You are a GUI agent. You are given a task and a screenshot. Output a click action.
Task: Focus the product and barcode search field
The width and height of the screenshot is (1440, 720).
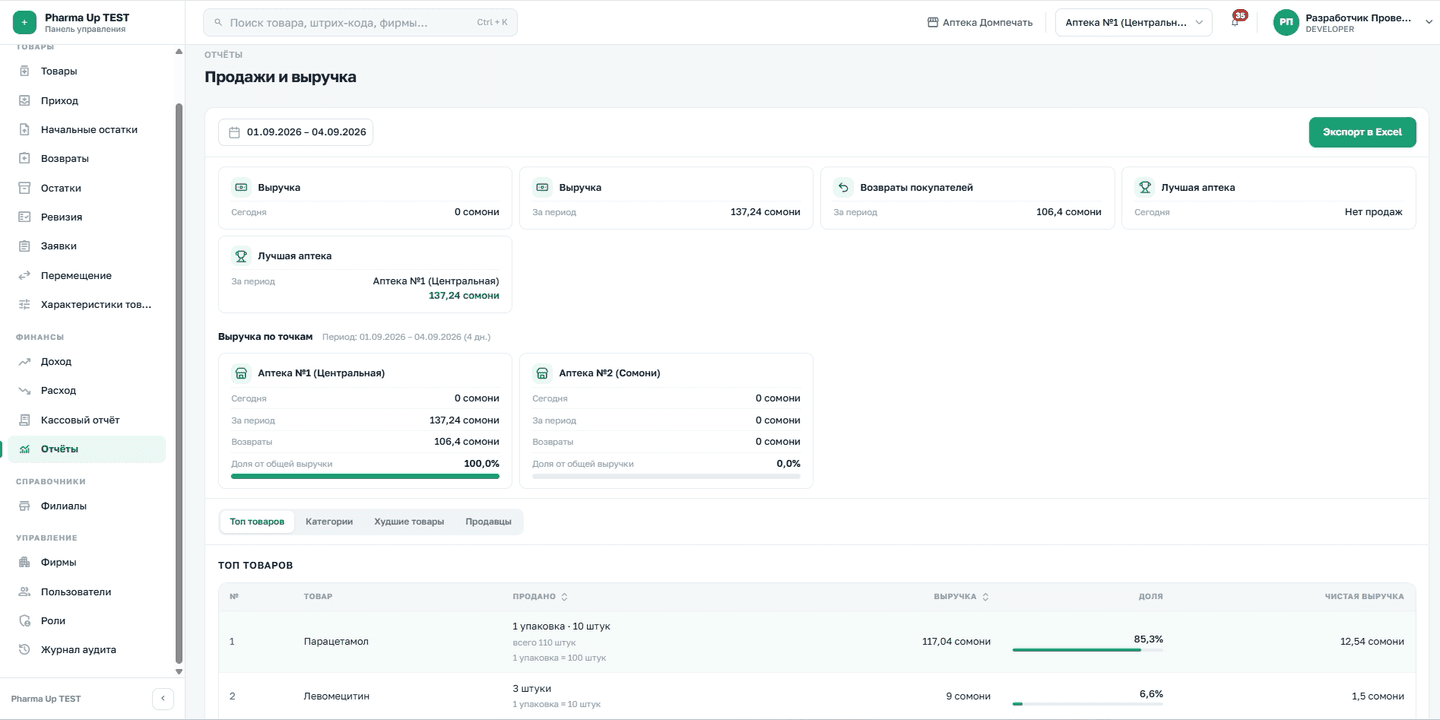(x=360, y=22)
